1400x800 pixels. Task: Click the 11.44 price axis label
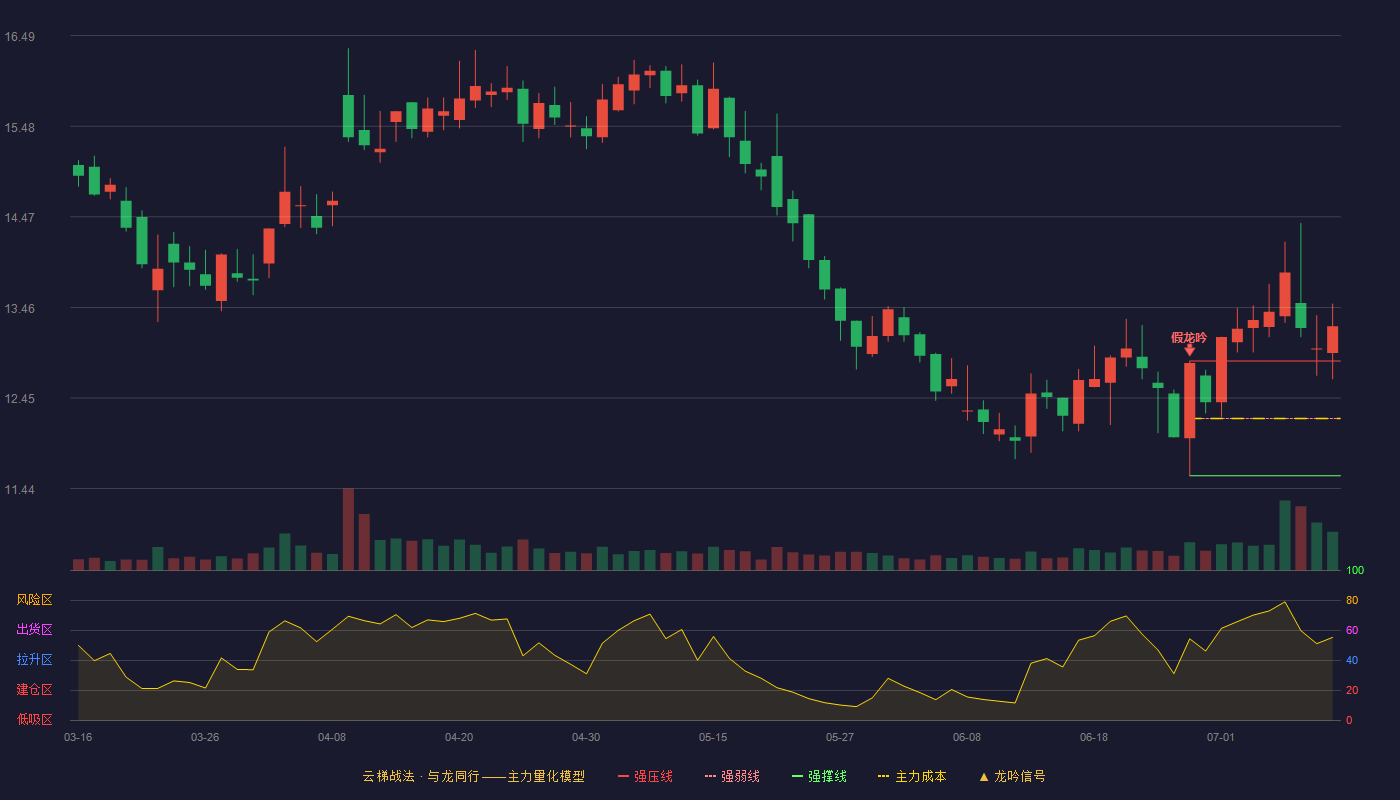(19, 490)
